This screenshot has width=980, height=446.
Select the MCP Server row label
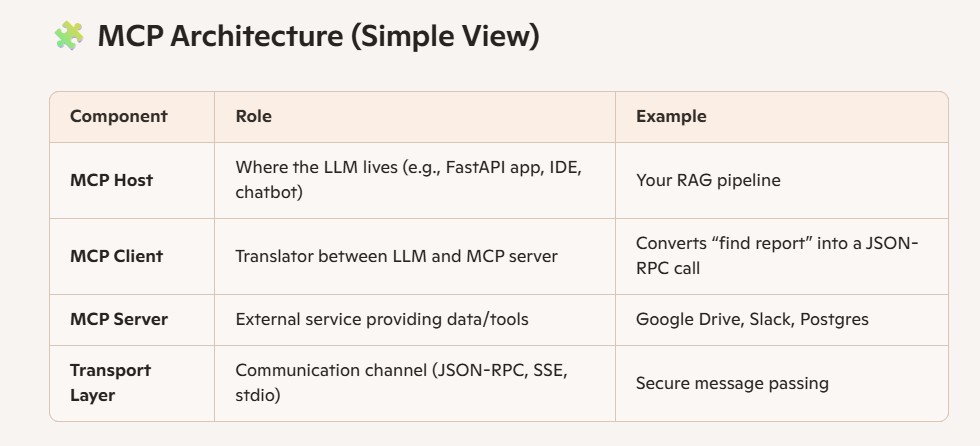(119, 319)
